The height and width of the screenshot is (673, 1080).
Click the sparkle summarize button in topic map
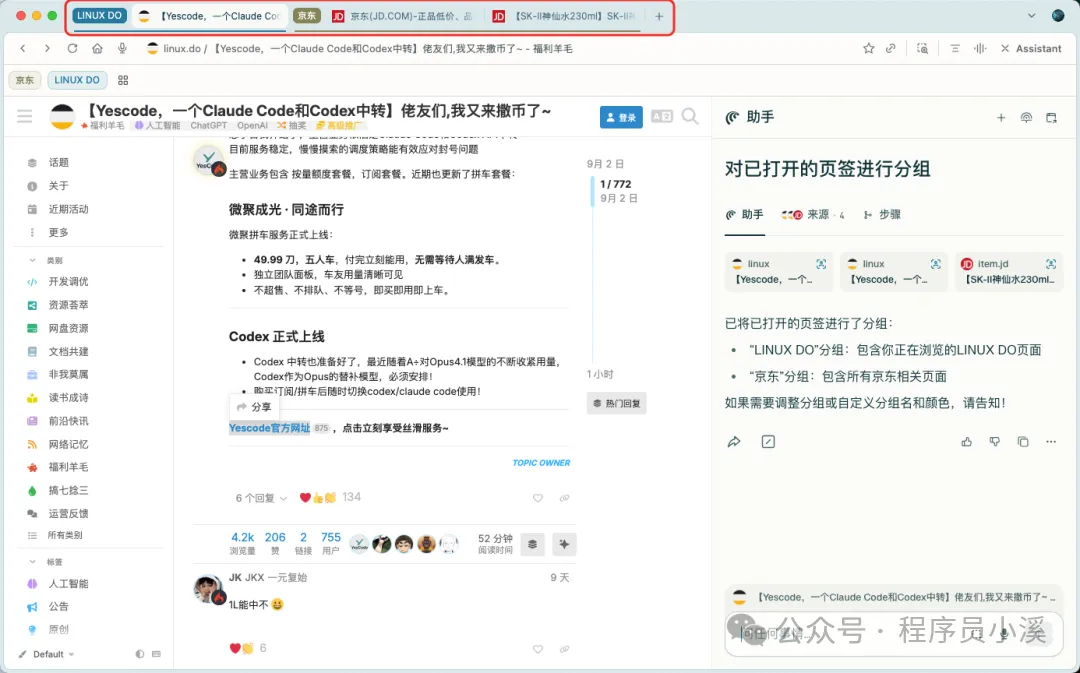[x=564, y=544]
